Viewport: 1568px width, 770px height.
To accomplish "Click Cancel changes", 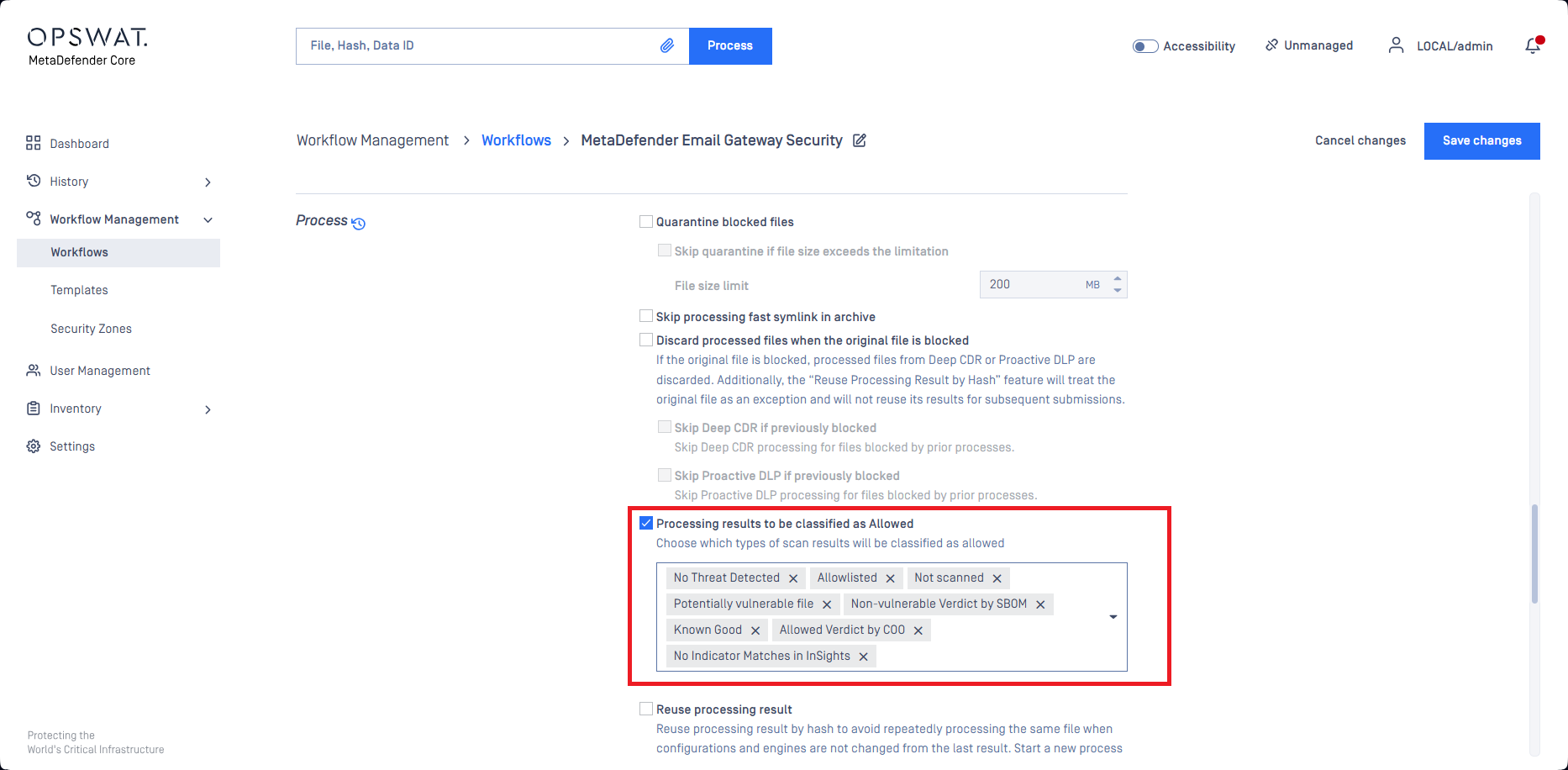I will [x=1360, y=140].
